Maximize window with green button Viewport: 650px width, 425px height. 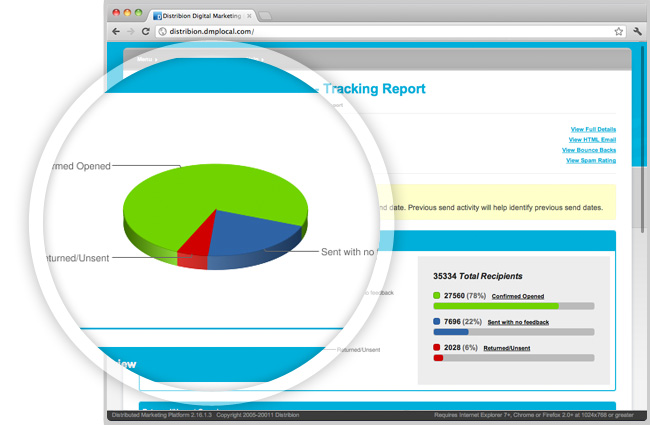138,12
